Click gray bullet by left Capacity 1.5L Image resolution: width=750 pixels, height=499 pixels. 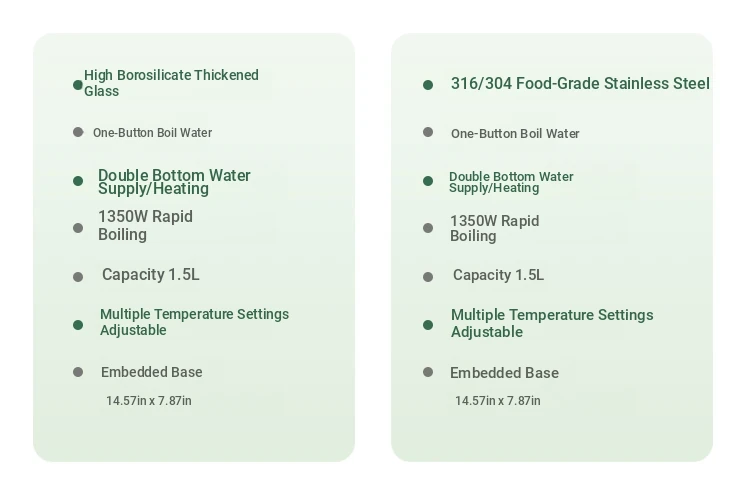coord(78,277)
